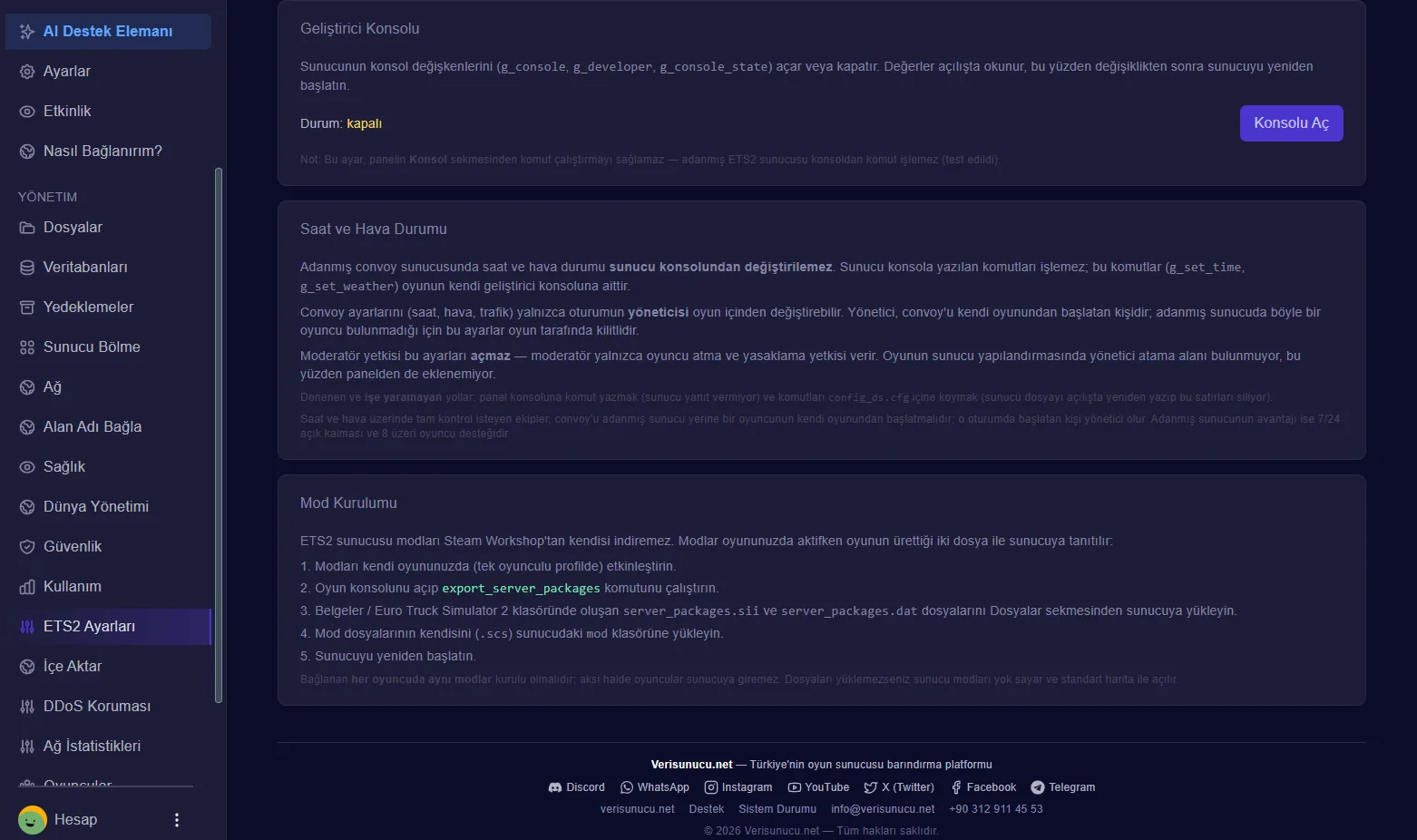Click the Kullanım chart icon
Image resolution: width=1417 pixels, height=840 pixels.
tap(27, 587)
